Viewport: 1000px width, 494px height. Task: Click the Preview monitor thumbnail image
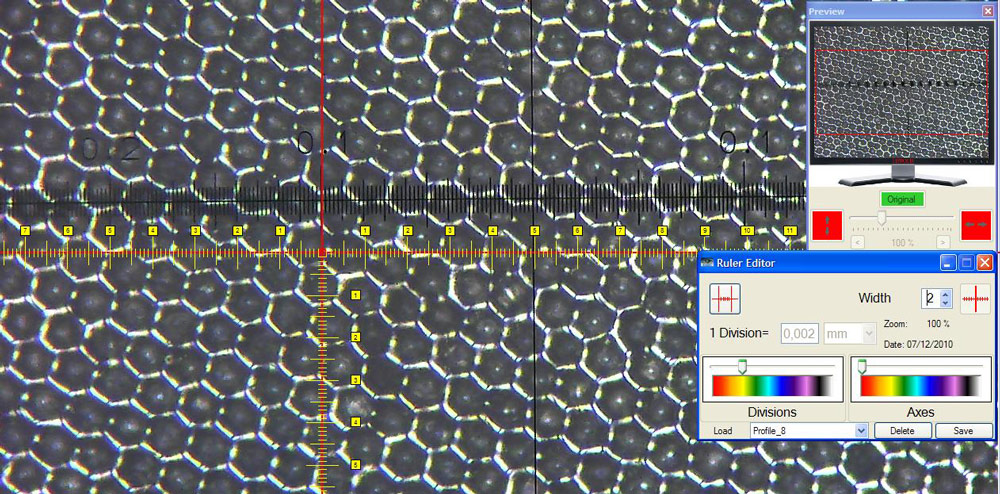click(x=902, y=92)
